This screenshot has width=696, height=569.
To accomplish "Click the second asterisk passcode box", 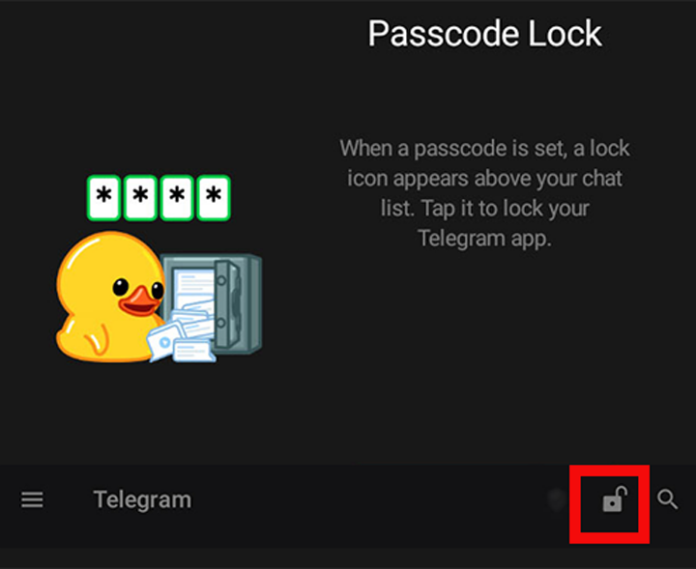I will 140,198.
